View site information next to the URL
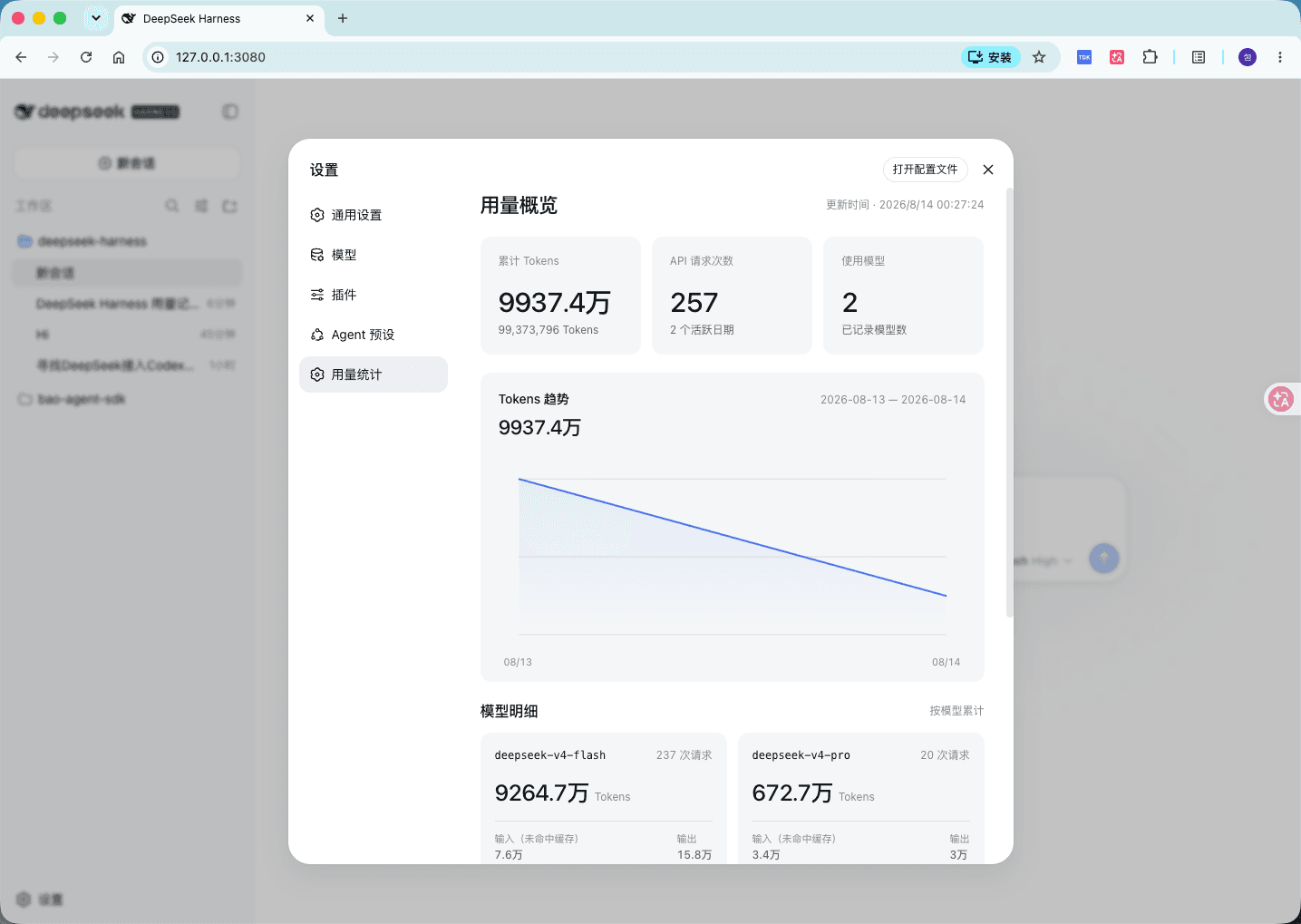The image size is (1301, 924). pyautogui.click(x=158, y=57)
